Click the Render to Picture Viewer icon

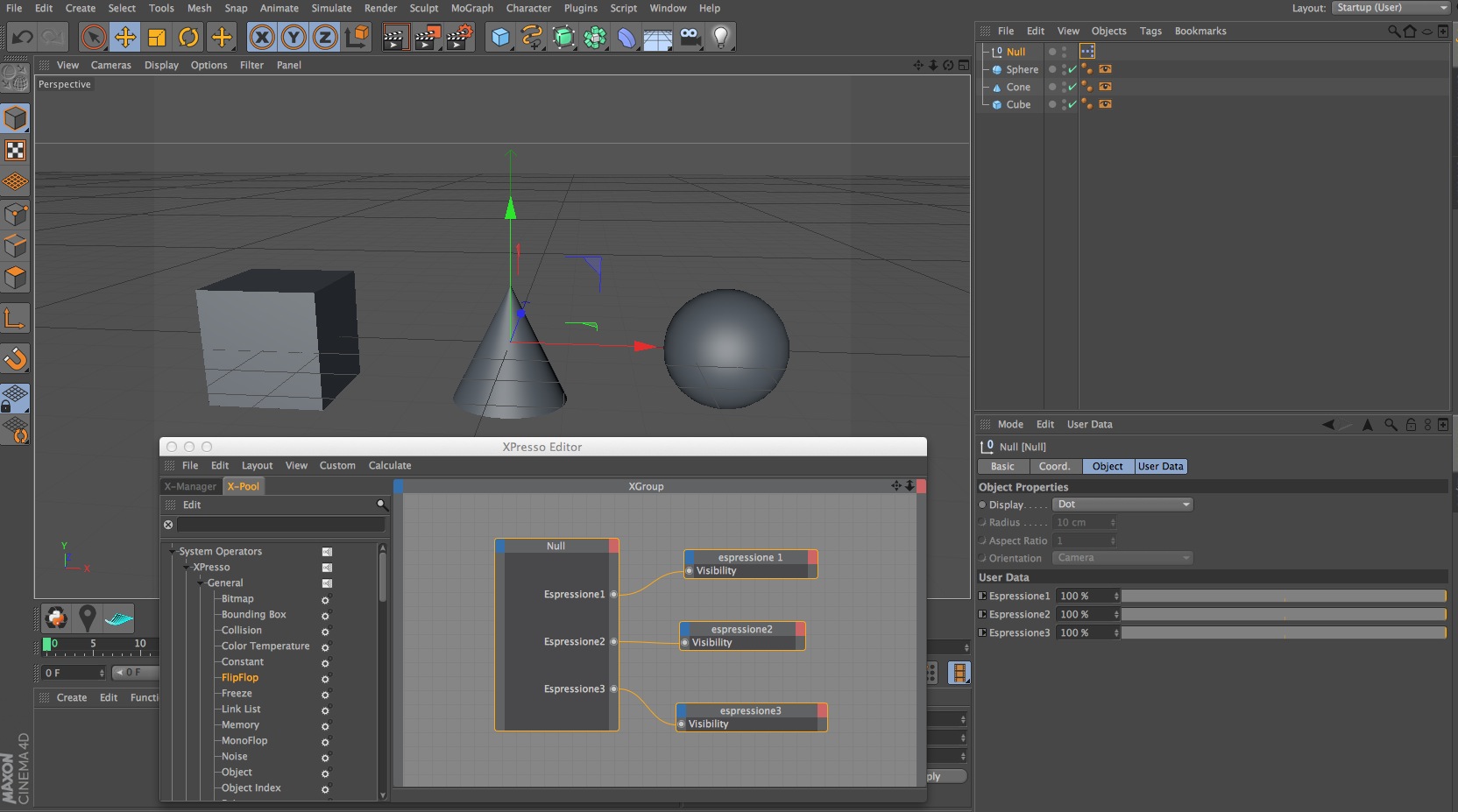click(x=427, y=37)
